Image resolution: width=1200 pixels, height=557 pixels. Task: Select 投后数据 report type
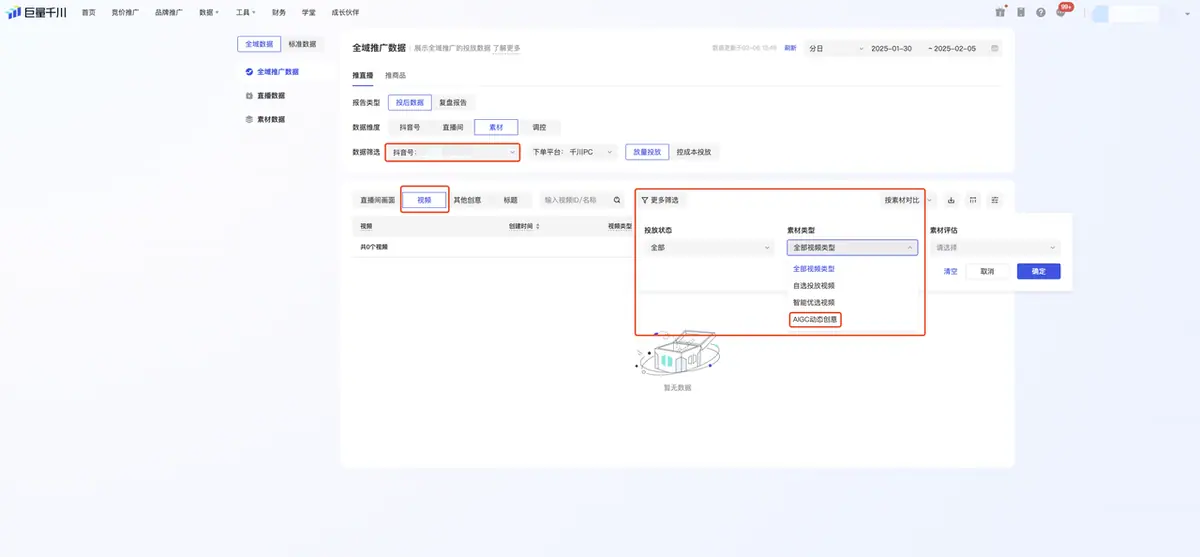tap(409, 102)
